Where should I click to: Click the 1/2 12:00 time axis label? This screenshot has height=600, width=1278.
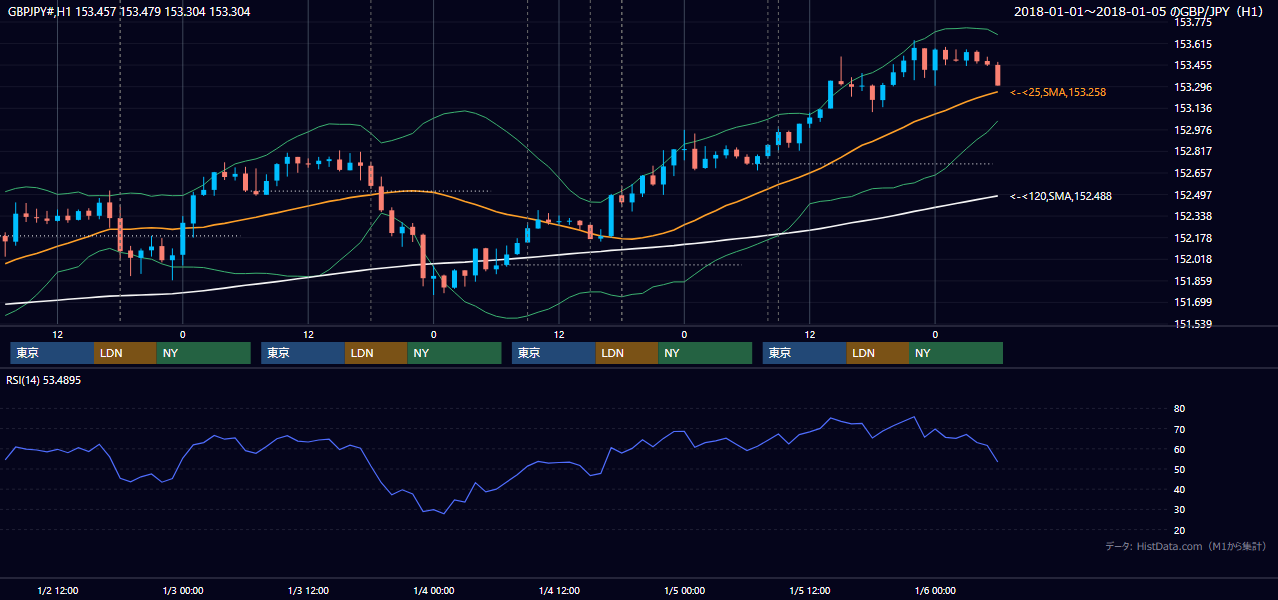click(x=58, y=590)
